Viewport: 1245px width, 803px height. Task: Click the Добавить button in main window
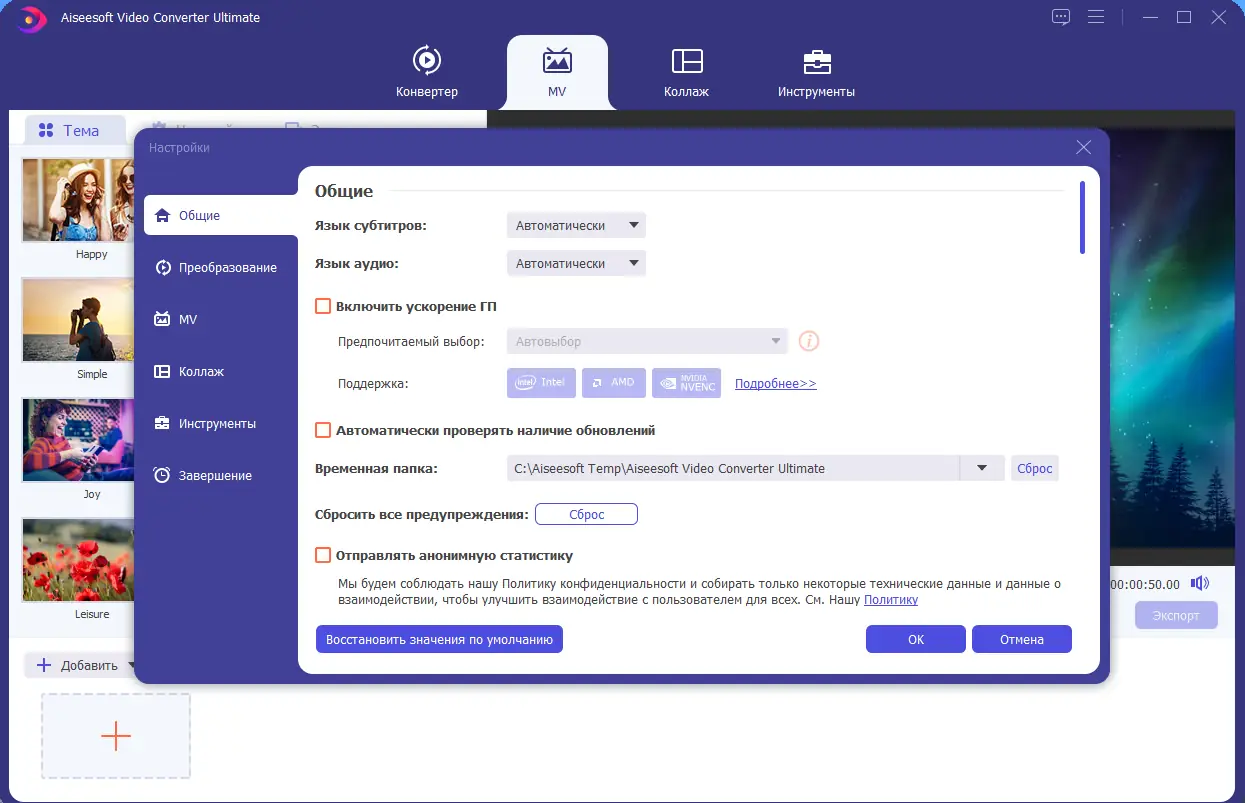pos(78,665)
